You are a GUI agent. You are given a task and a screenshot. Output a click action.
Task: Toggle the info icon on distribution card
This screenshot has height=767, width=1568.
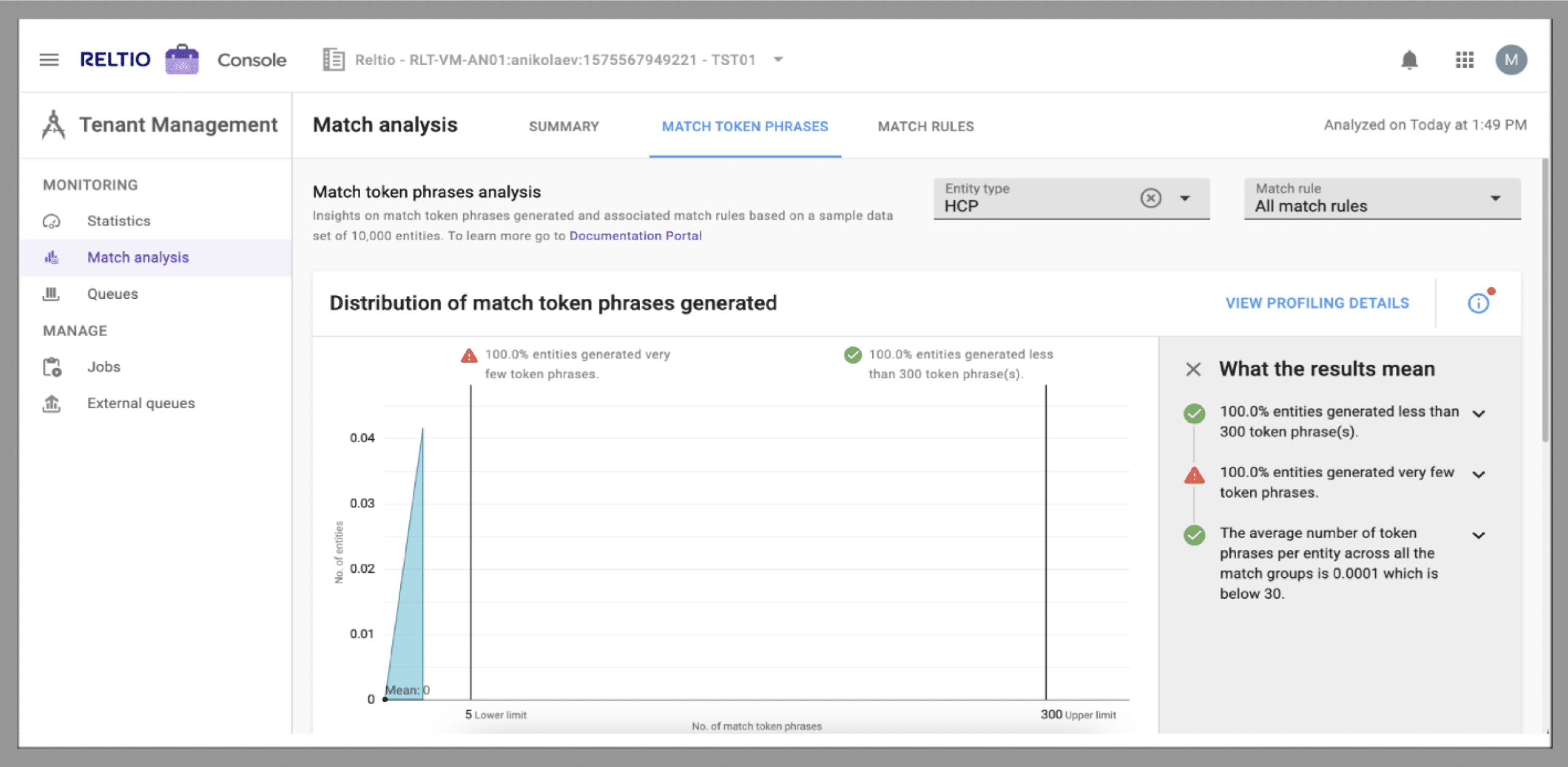1479,303
